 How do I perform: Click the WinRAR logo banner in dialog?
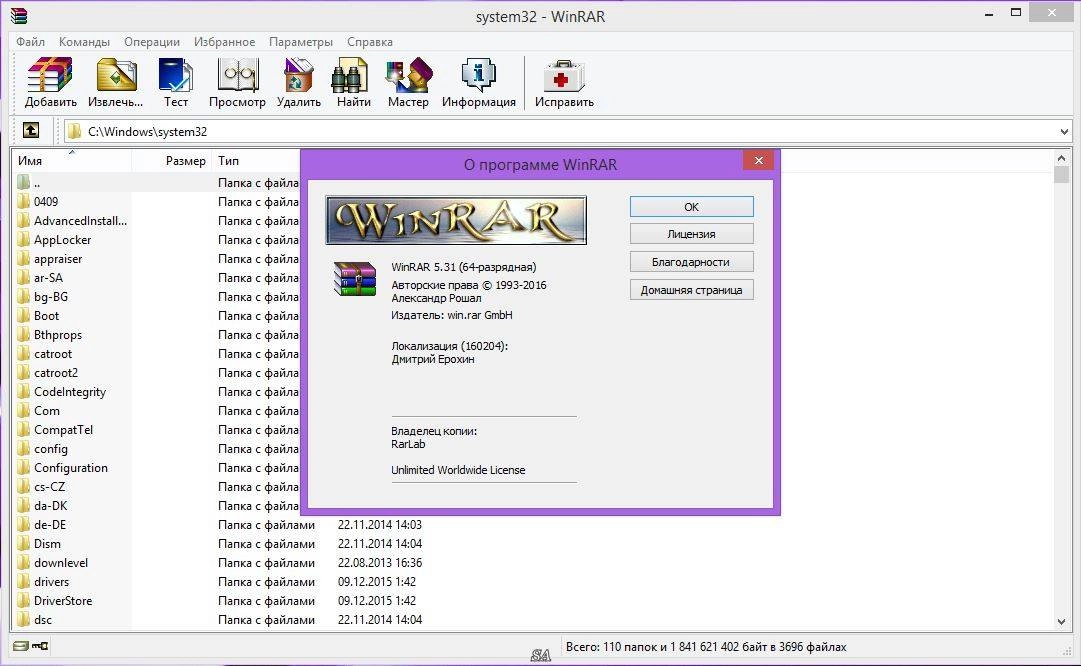point(456,220)
